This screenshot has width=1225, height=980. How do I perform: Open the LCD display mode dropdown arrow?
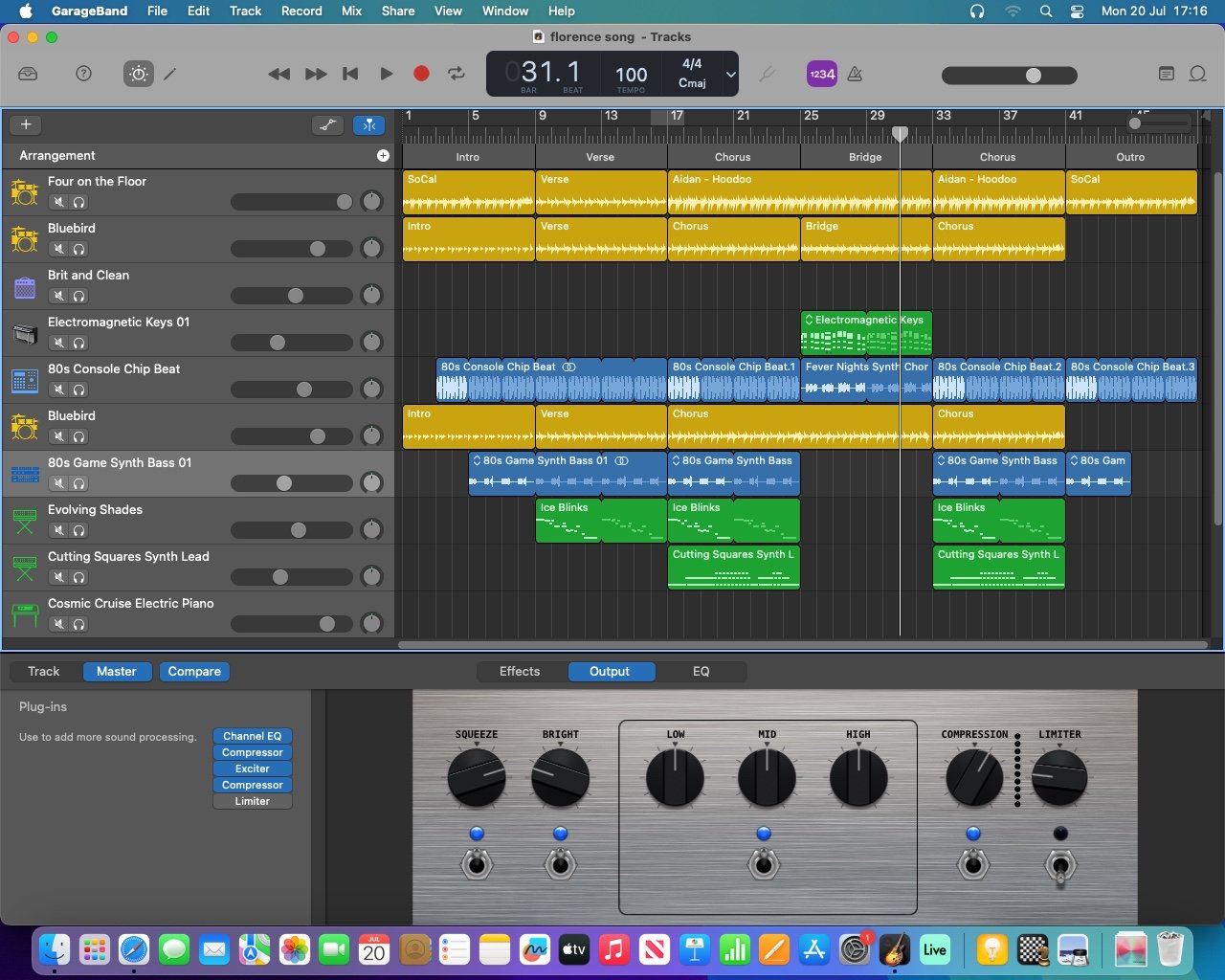(731, 74)
